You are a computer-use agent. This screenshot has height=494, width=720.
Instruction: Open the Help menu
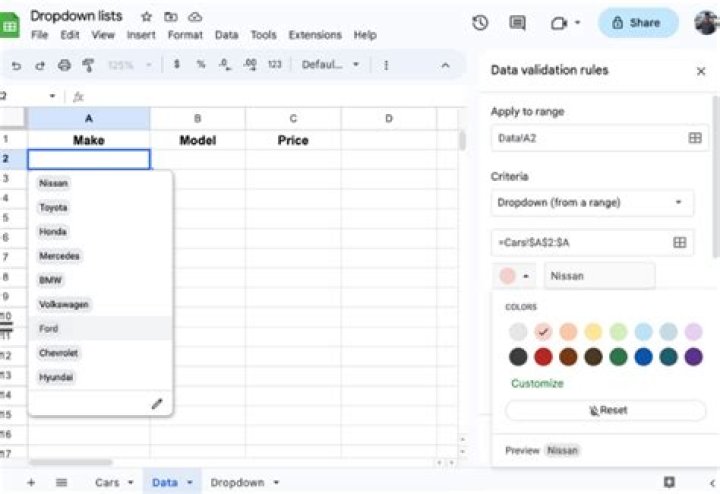[365, 35]
